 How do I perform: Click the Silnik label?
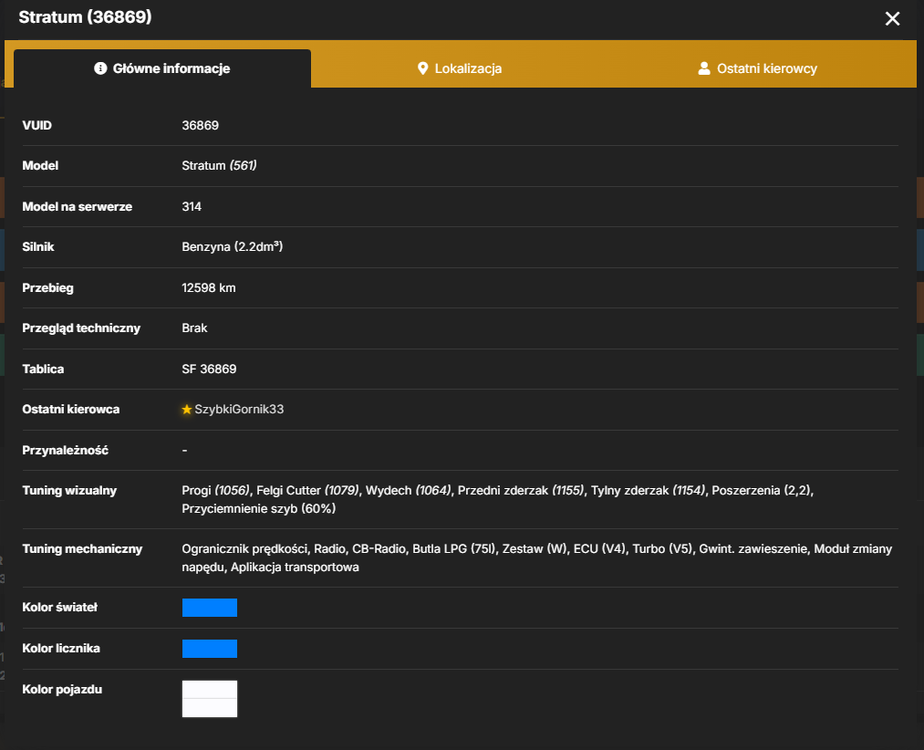click(38, 247)
